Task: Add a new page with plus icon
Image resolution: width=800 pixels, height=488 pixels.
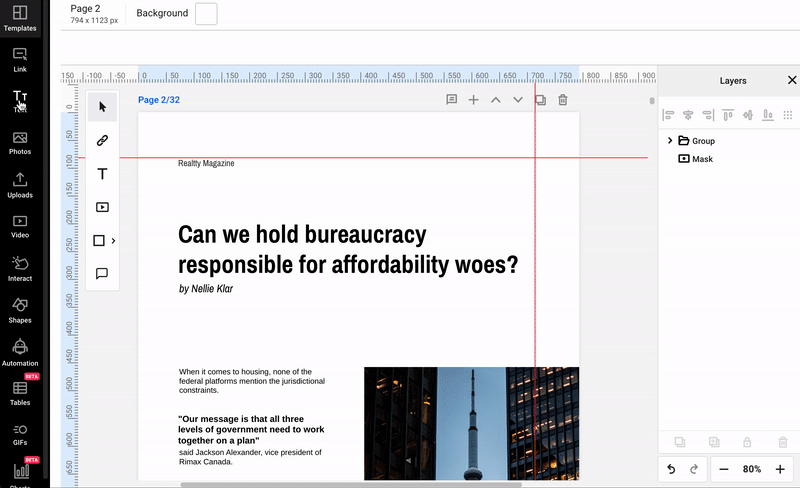Action: click(473, 100)
